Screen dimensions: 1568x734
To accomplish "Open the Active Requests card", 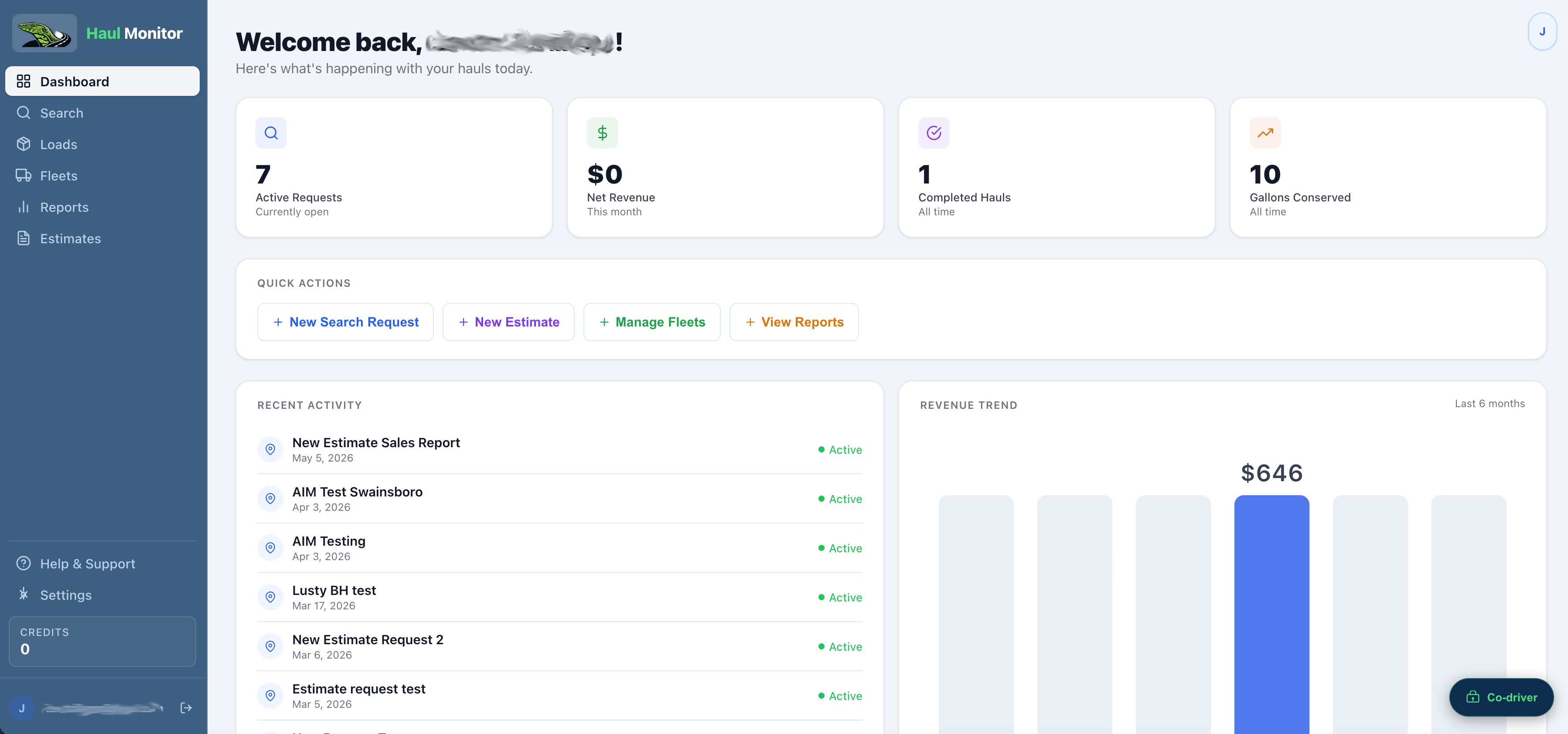I will click(x=394, y=167).
